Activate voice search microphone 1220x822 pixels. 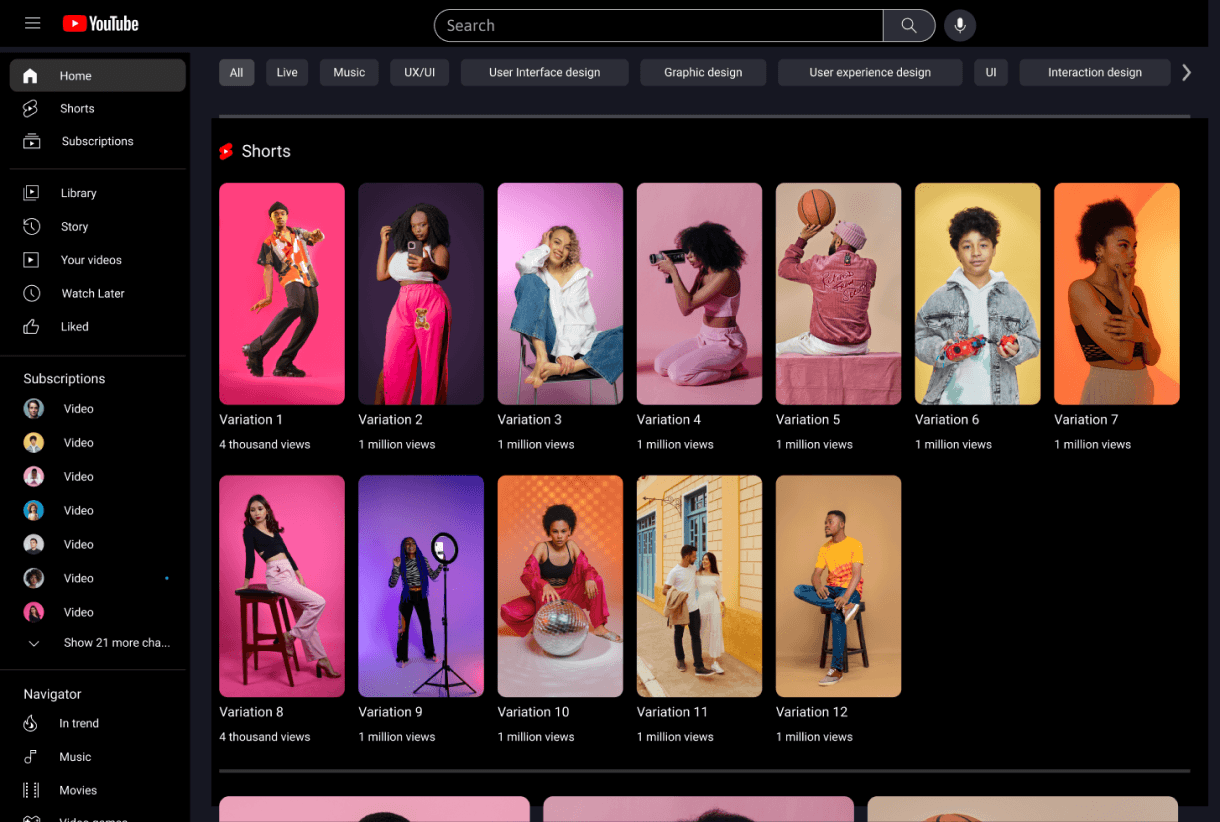point(960,26)
